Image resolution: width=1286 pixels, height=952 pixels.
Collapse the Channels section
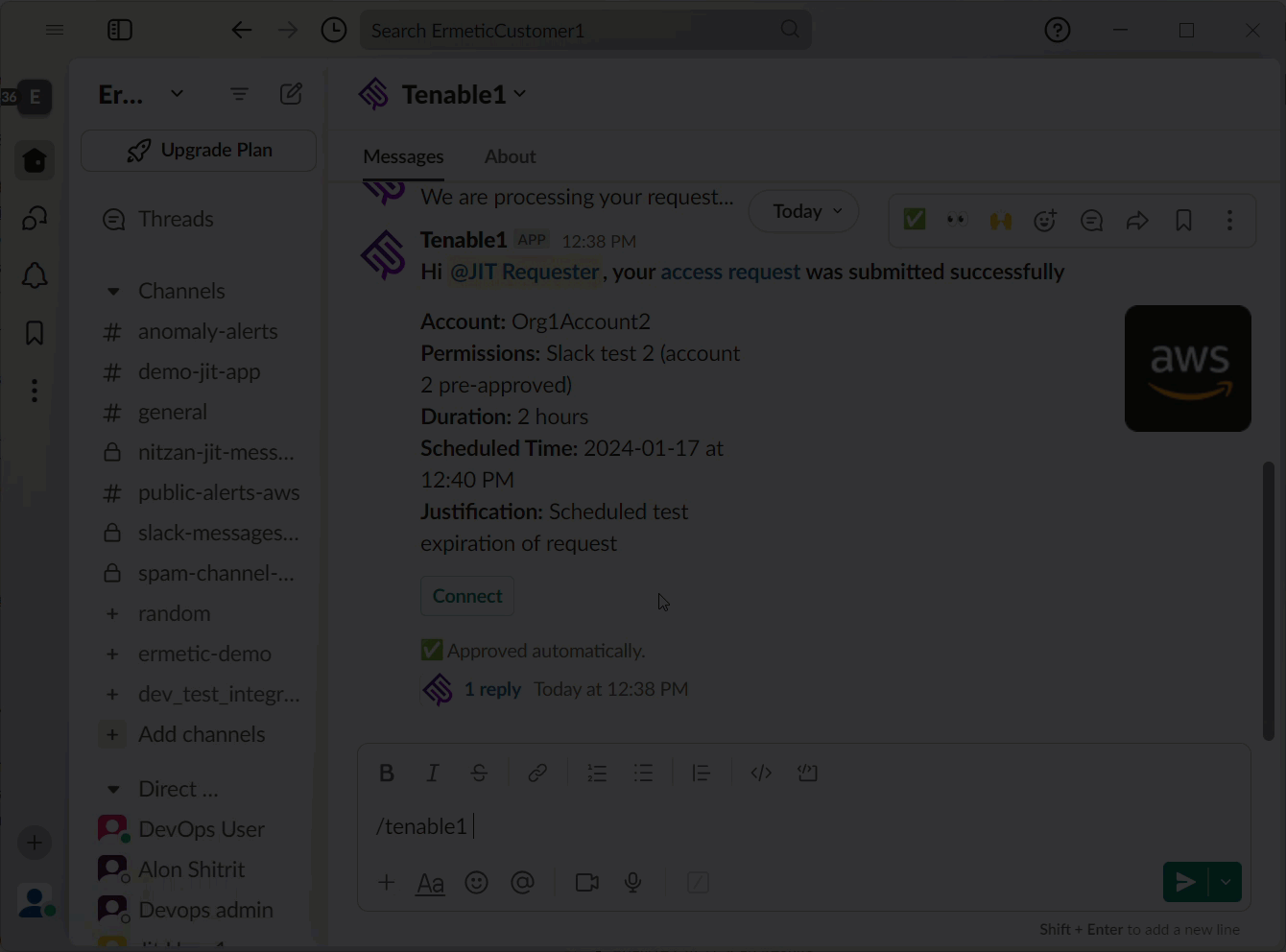click(x=113, y=291)
